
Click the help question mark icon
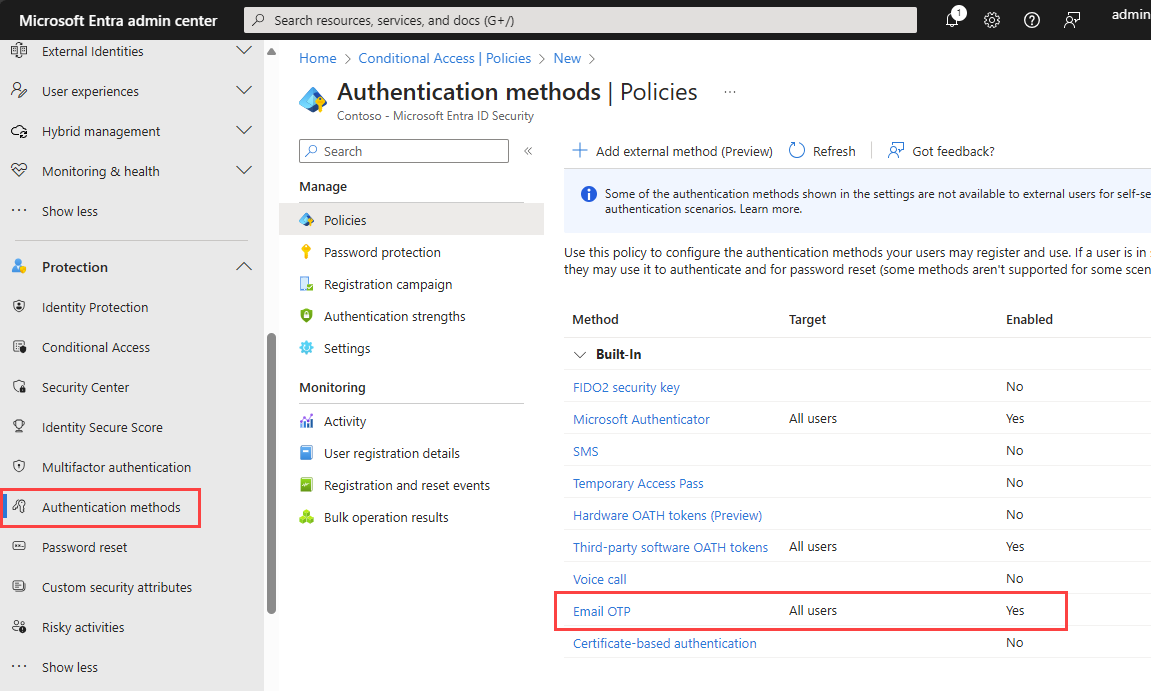click(1032, 20)
